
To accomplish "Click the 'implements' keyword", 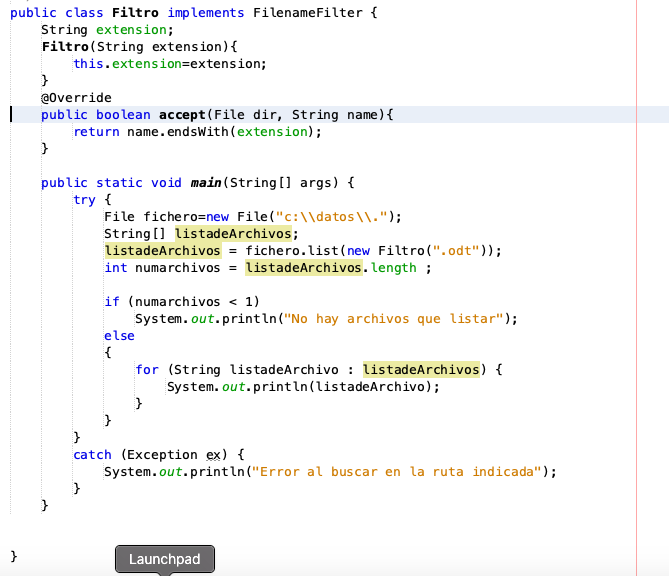I will (x=206, y=13).
